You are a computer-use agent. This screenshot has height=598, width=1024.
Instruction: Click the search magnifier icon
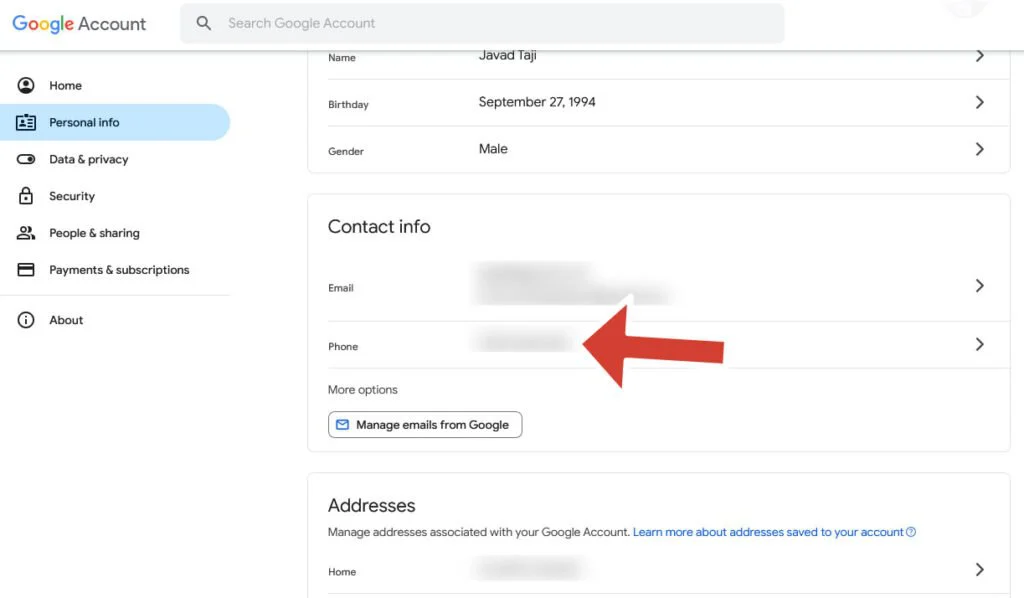click(x=204, y=22)
